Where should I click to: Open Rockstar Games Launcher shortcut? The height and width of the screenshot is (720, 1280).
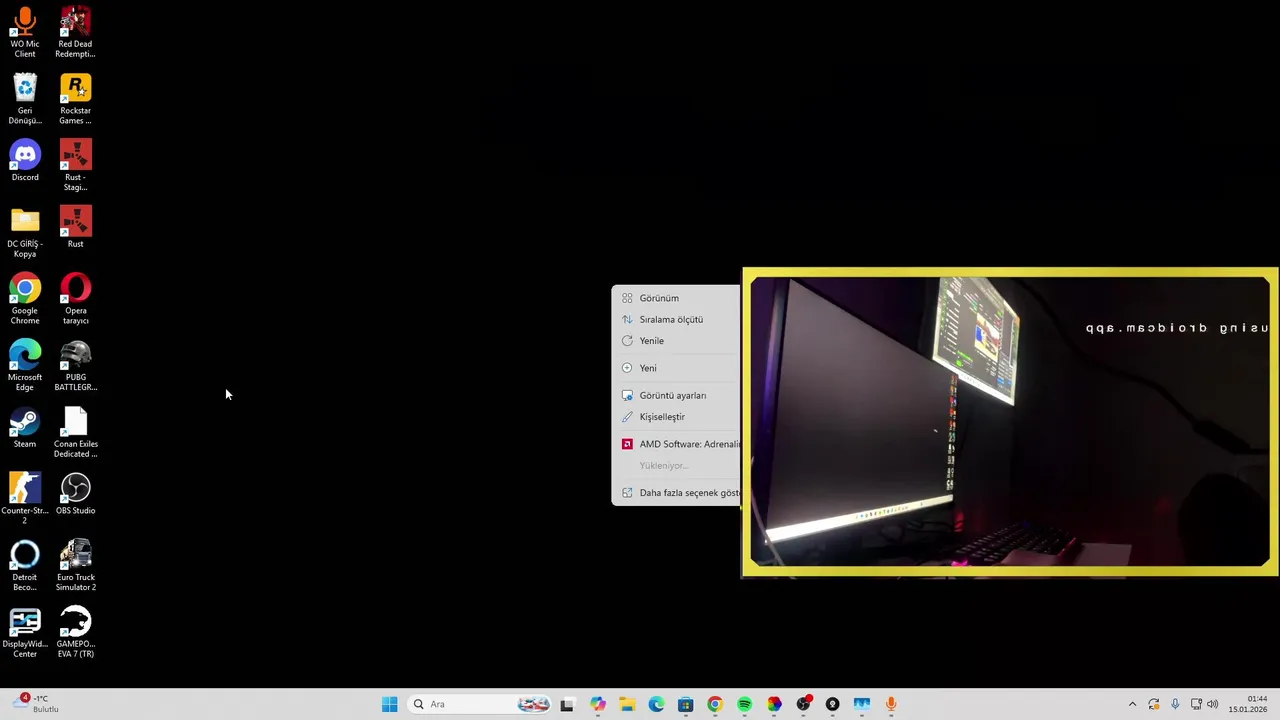click(75, 99)
